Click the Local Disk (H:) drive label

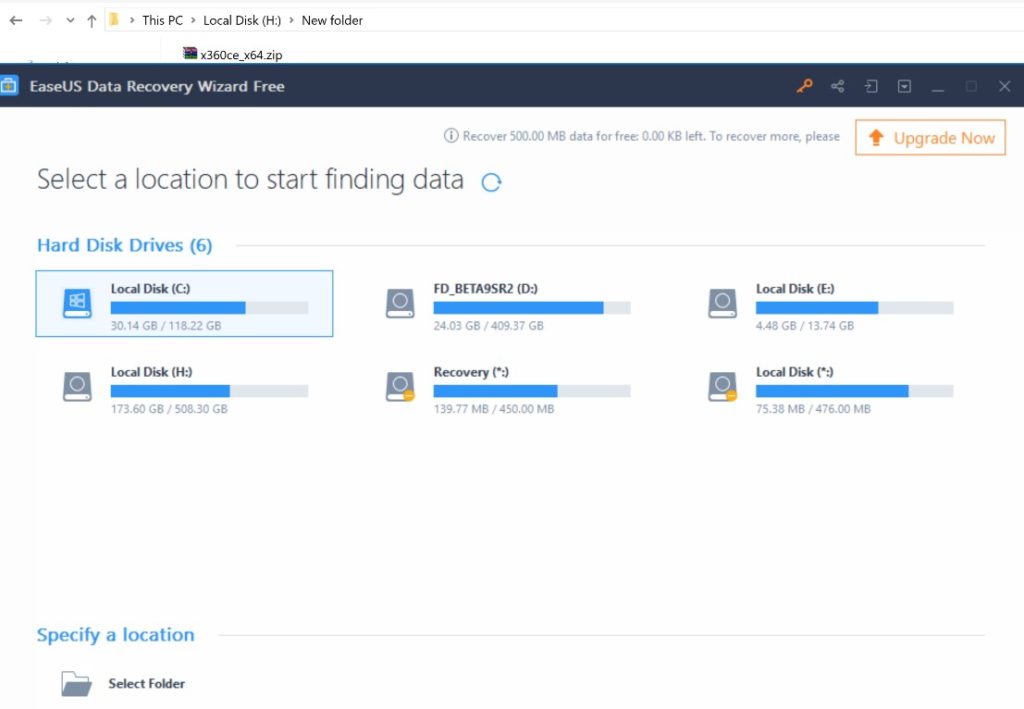click(151, 372)
